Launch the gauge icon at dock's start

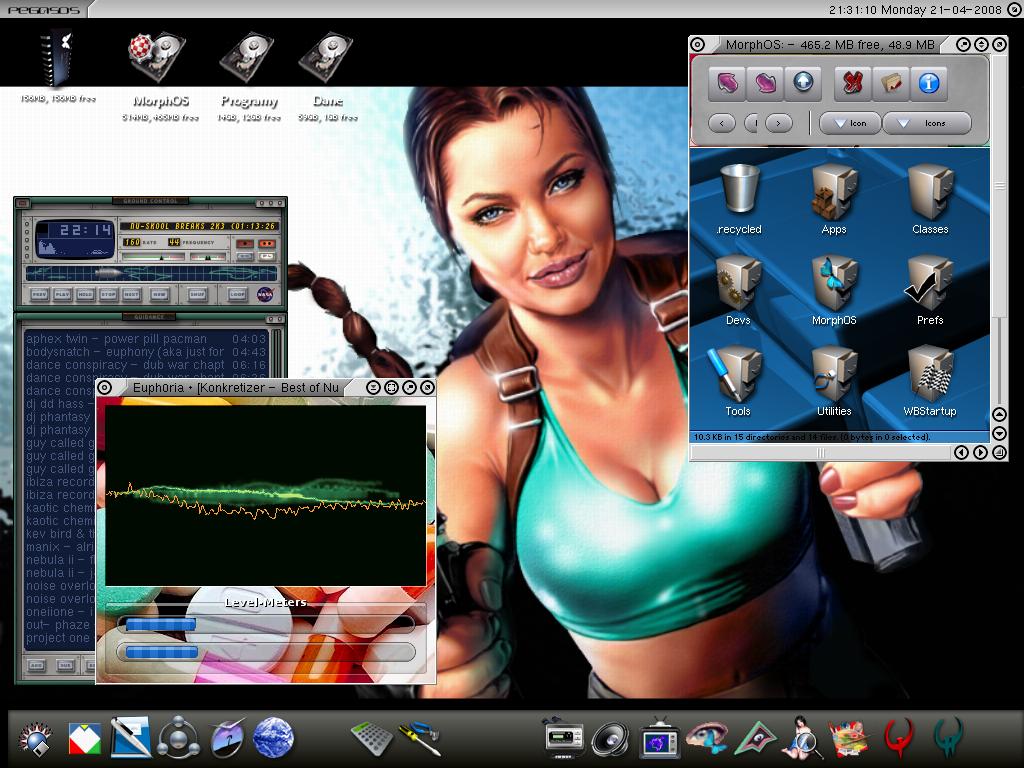35,739
